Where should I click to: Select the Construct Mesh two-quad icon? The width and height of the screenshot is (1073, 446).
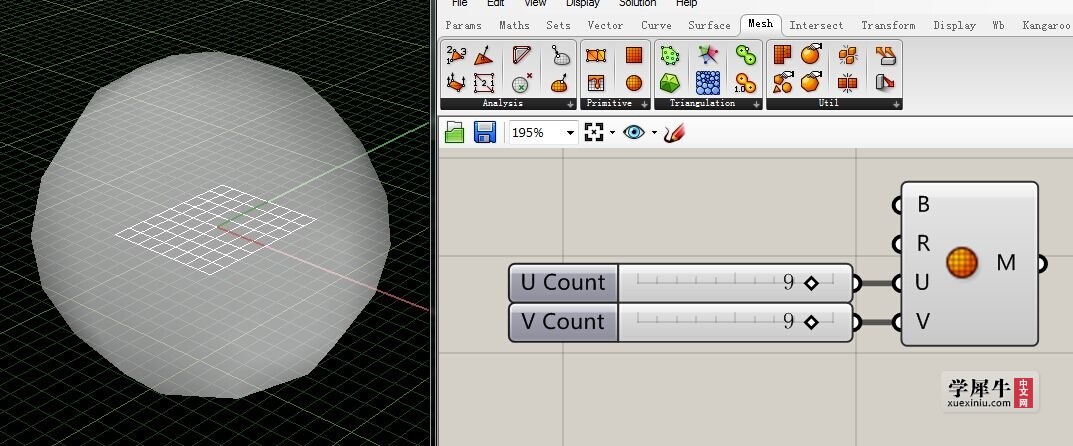click(x=596, y=55)
